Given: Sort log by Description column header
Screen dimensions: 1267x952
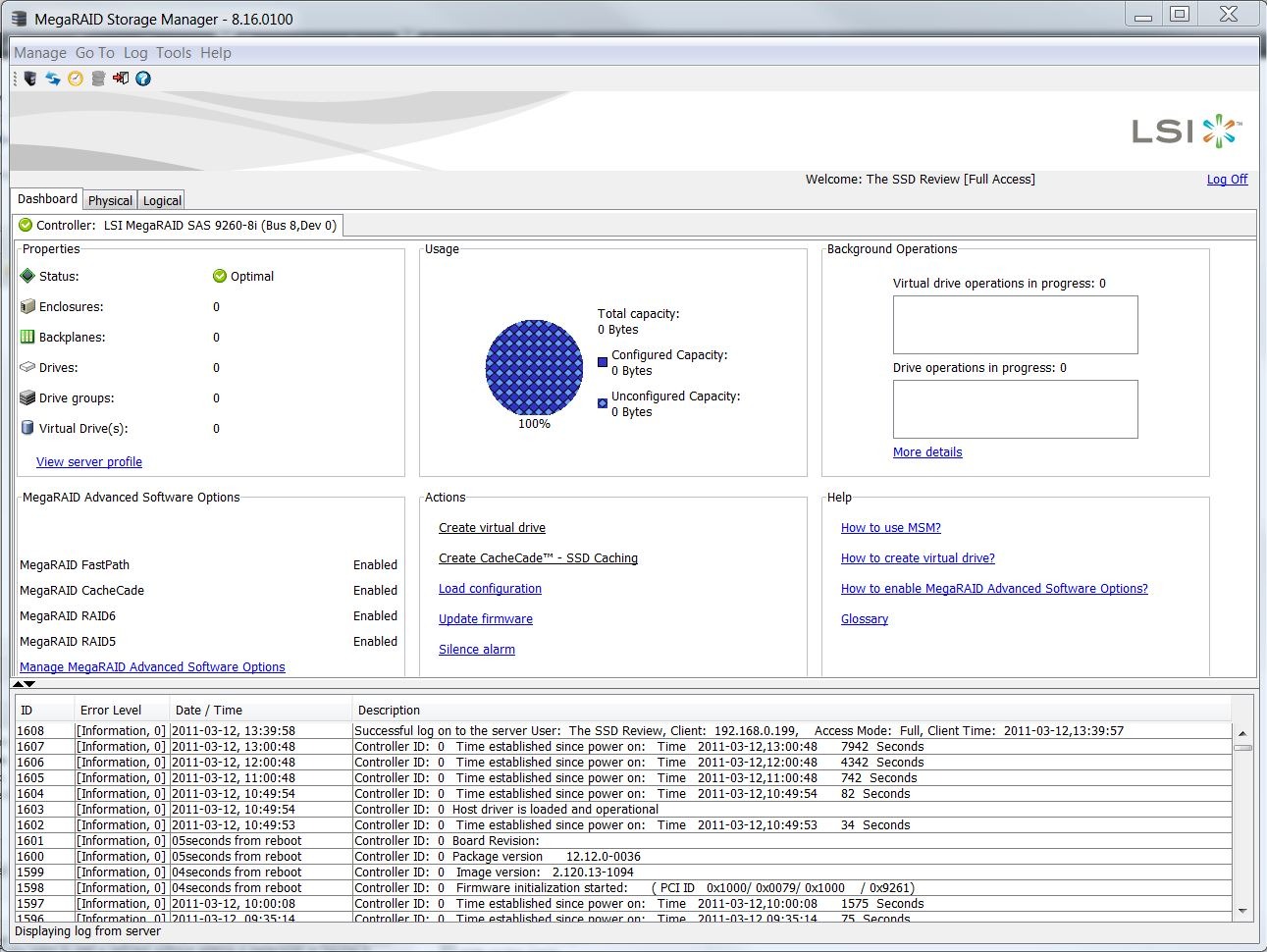Looking at the screenshot, I should (792, 710).
